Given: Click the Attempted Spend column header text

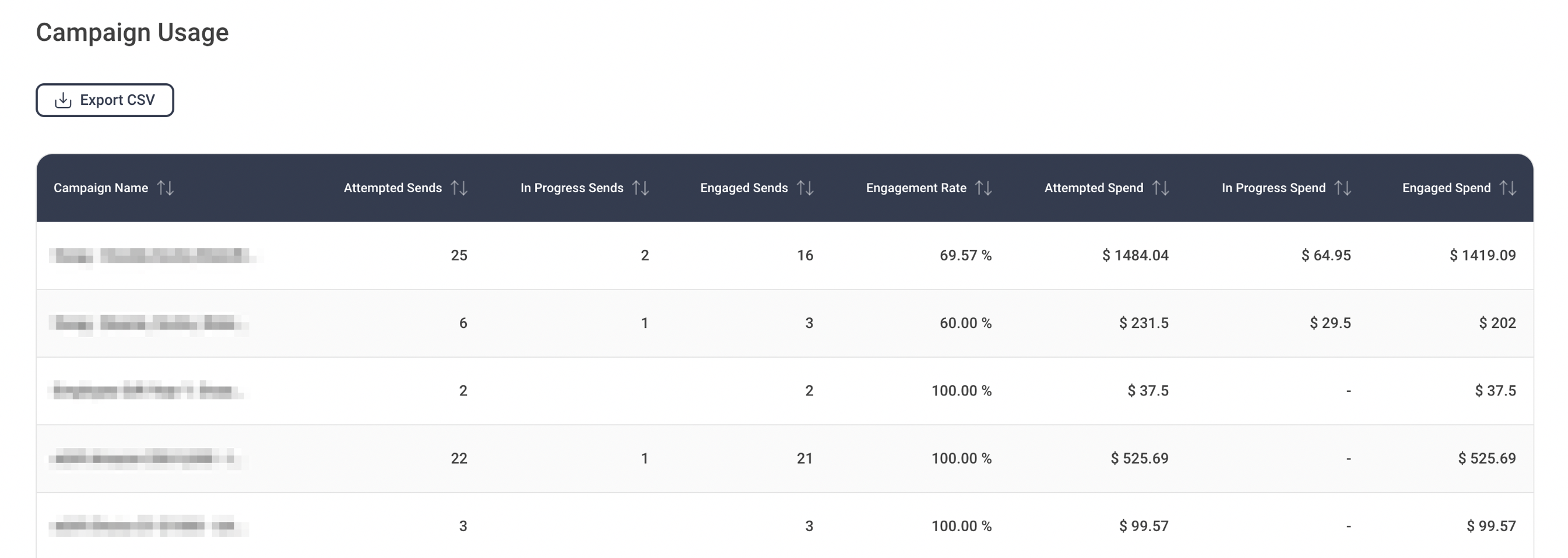Looking at the screenshot, I should [1094, 188].
